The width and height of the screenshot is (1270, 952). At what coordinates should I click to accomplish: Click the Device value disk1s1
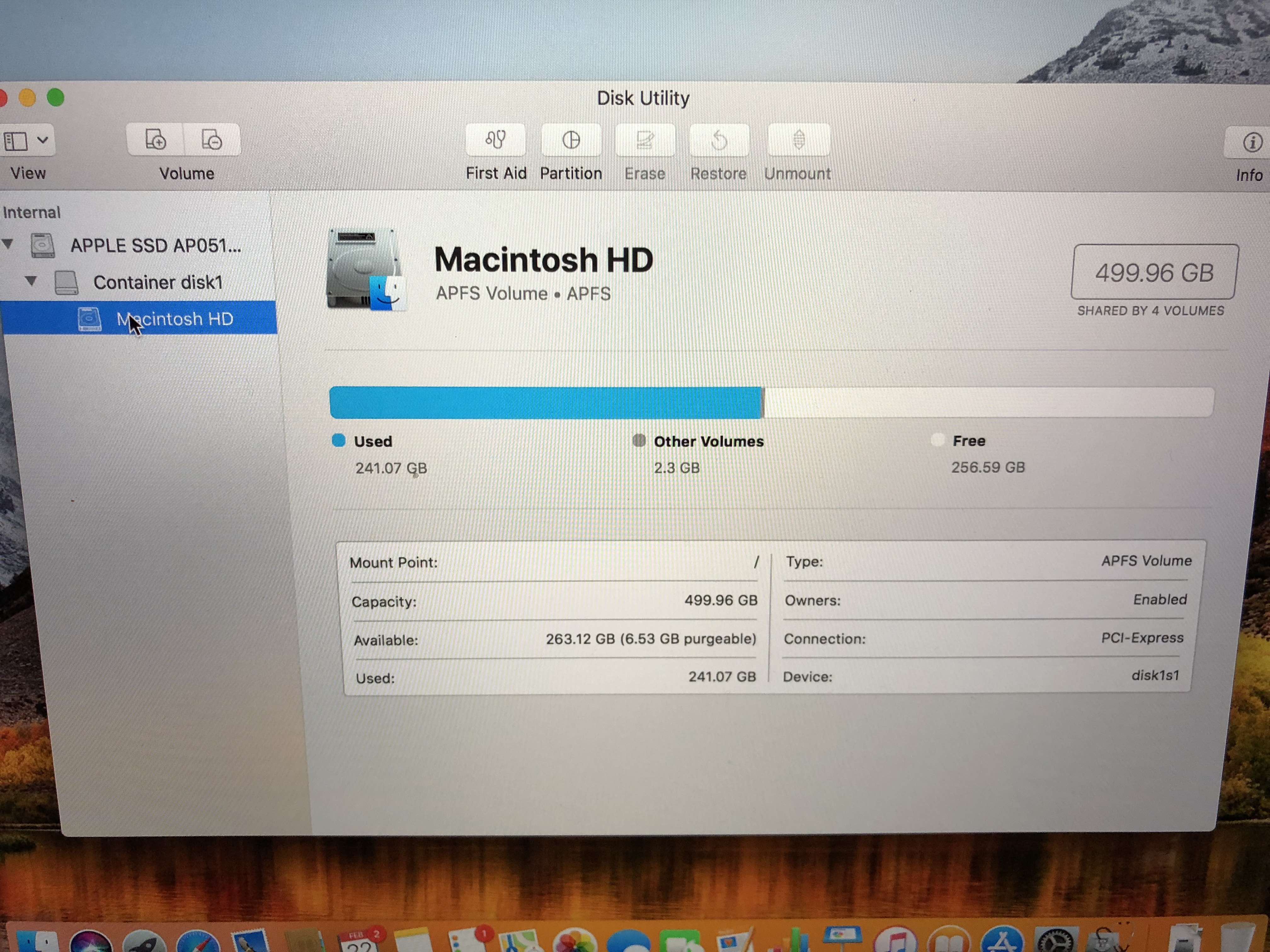[x=1155, y=675]
